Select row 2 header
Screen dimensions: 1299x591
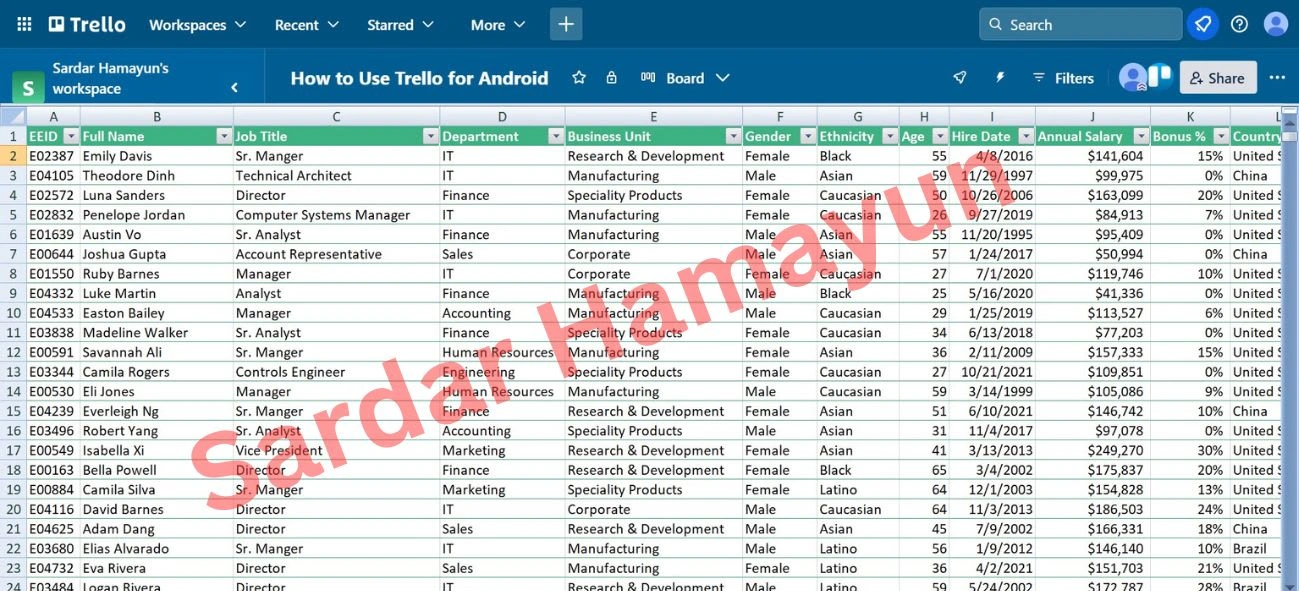point(13,156)
